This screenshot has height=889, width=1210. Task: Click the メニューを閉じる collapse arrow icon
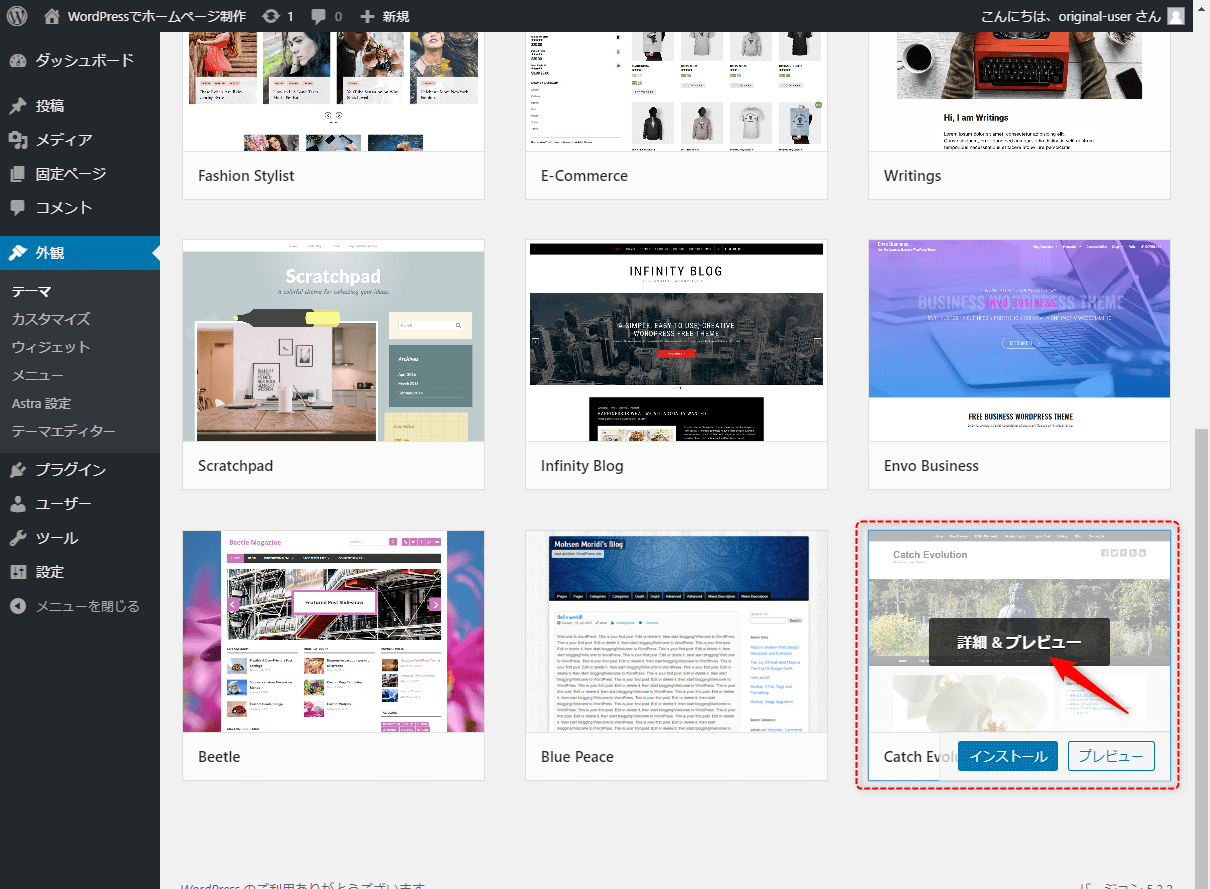pos(18,606)
